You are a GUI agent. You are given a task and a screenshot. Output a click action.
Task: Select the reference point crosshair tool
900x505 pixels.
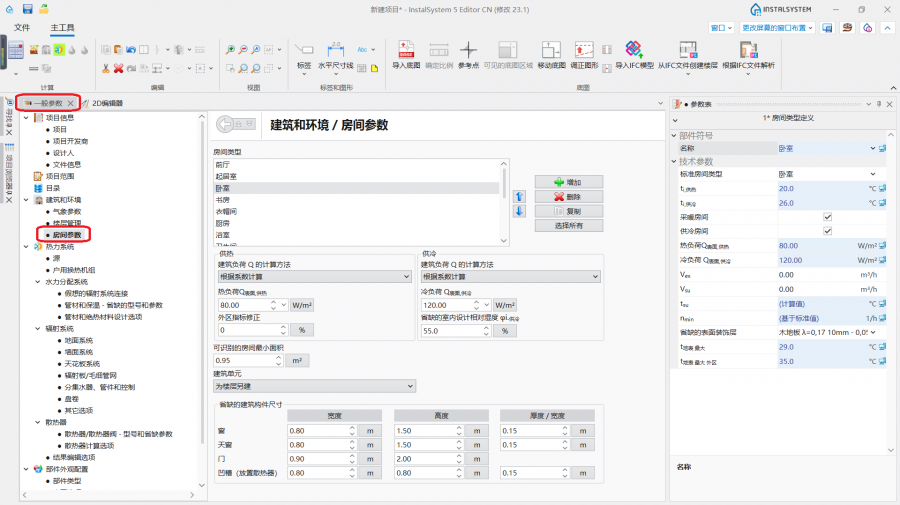point(468,52)
